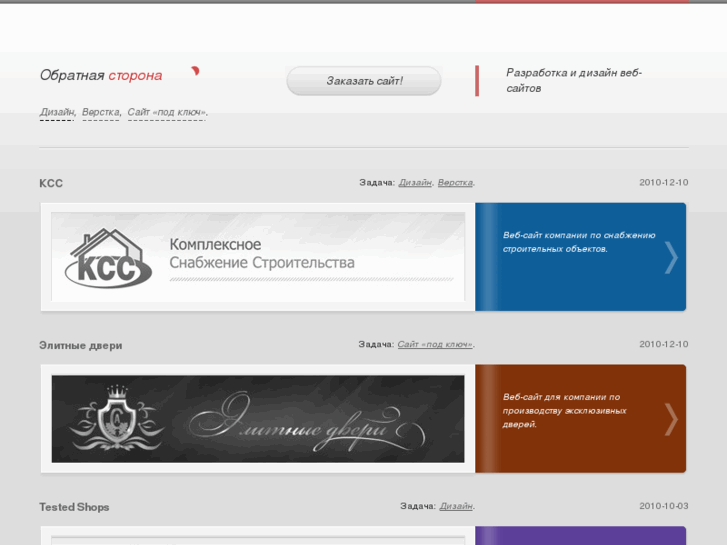This screenshot has height=545, width=727.
Task: Select the 'Верстка' filter under the logo
Action: [x=101, y=112]
